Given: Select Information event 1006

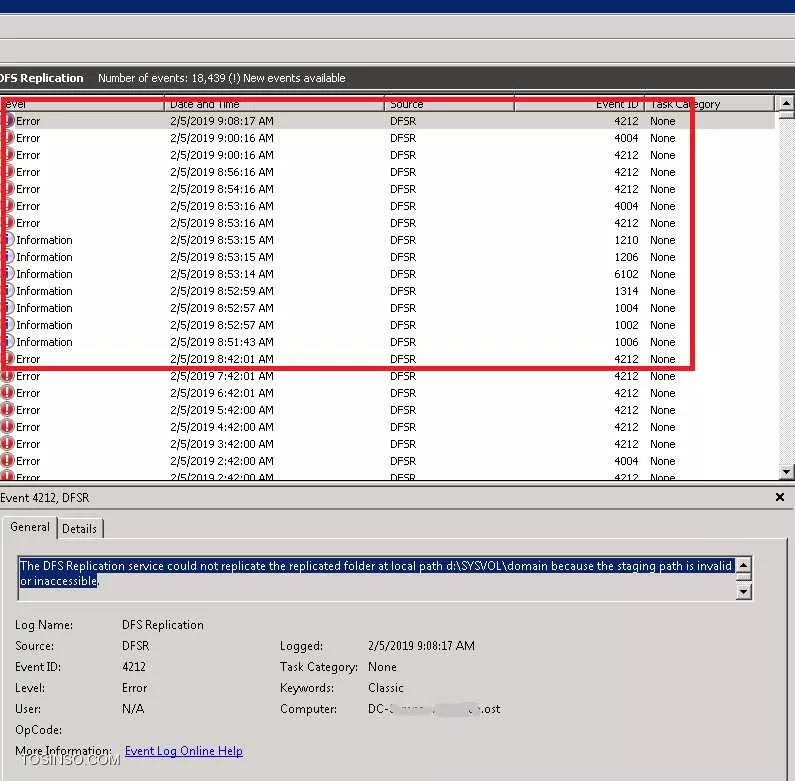Looking at the screenshot, I should click(387, 342).
